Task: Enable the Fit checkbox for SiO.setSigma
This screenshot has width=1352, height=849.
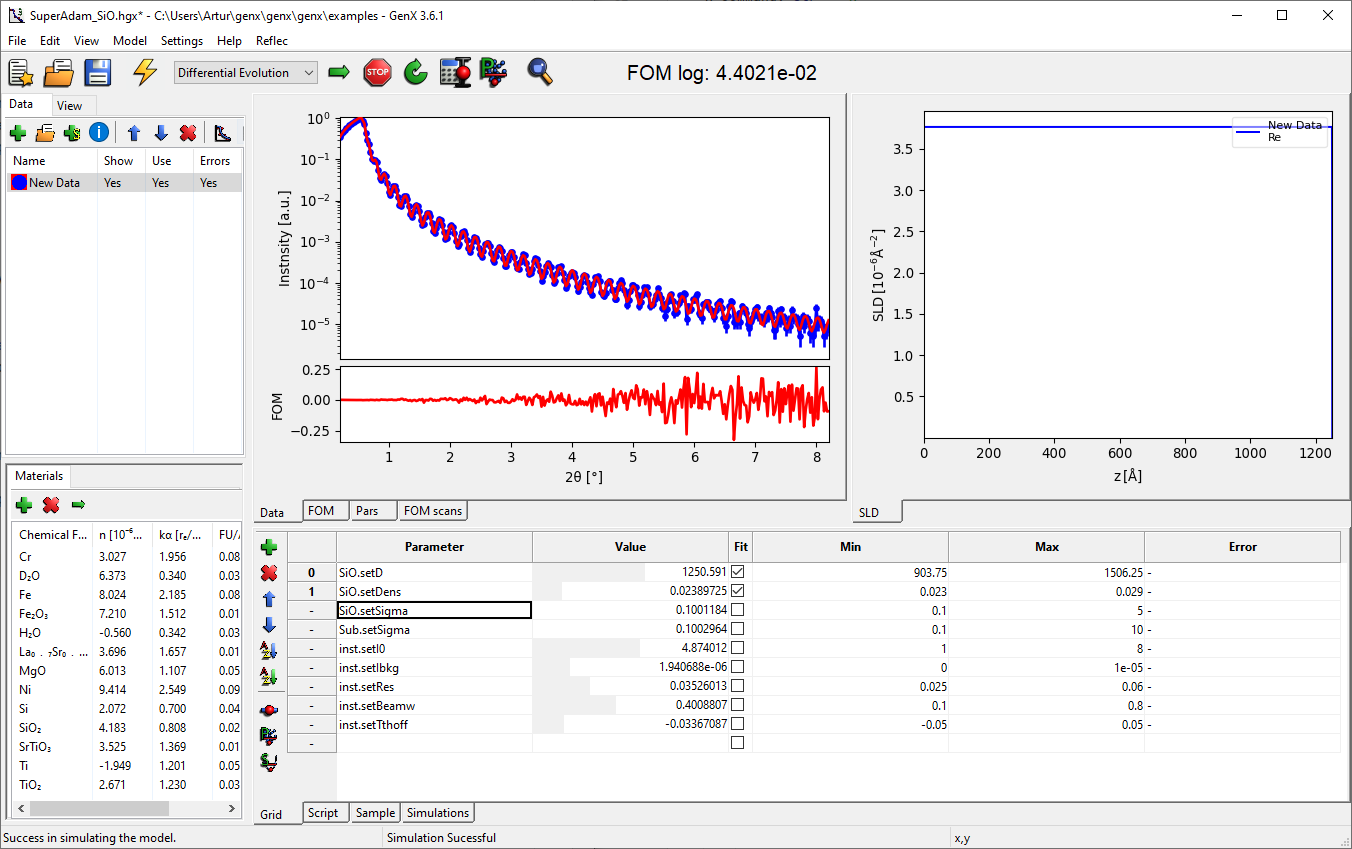Action: (738, 610)
